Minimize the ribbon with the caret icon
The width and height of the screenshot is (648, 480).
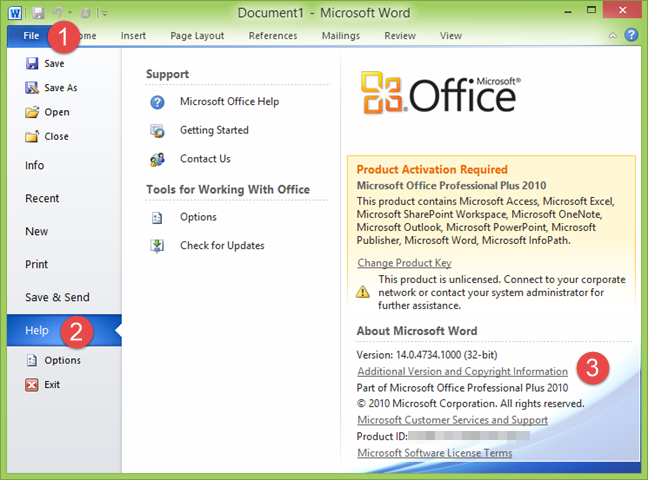coord(612,36)
